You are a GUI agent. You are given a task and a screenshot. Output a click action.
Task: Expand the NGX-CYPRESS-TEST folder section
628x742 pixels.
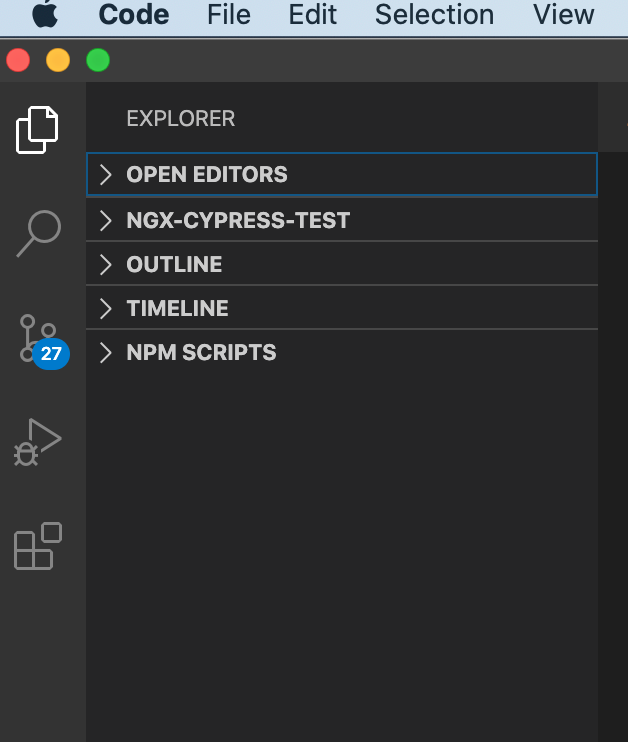click(237, 220)
